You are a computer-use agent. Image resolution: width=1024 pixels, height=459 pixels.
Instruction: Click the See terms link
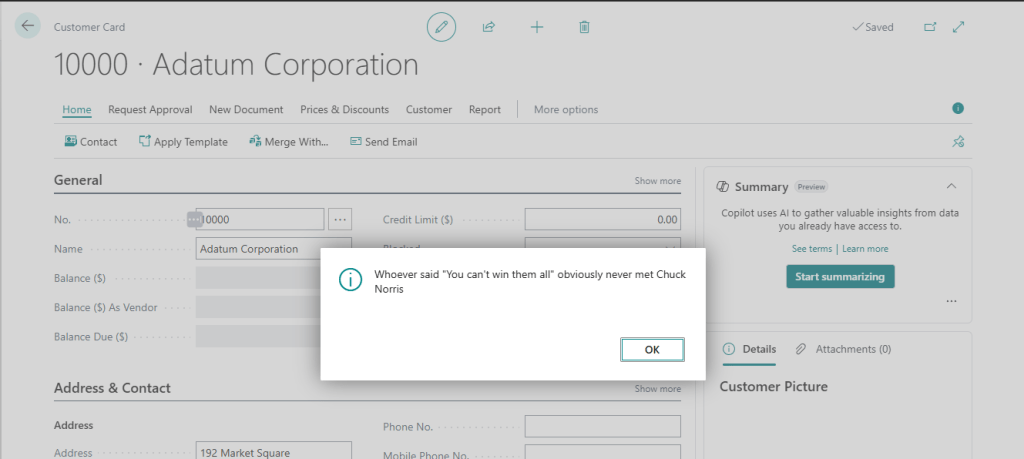click(811, 249)
